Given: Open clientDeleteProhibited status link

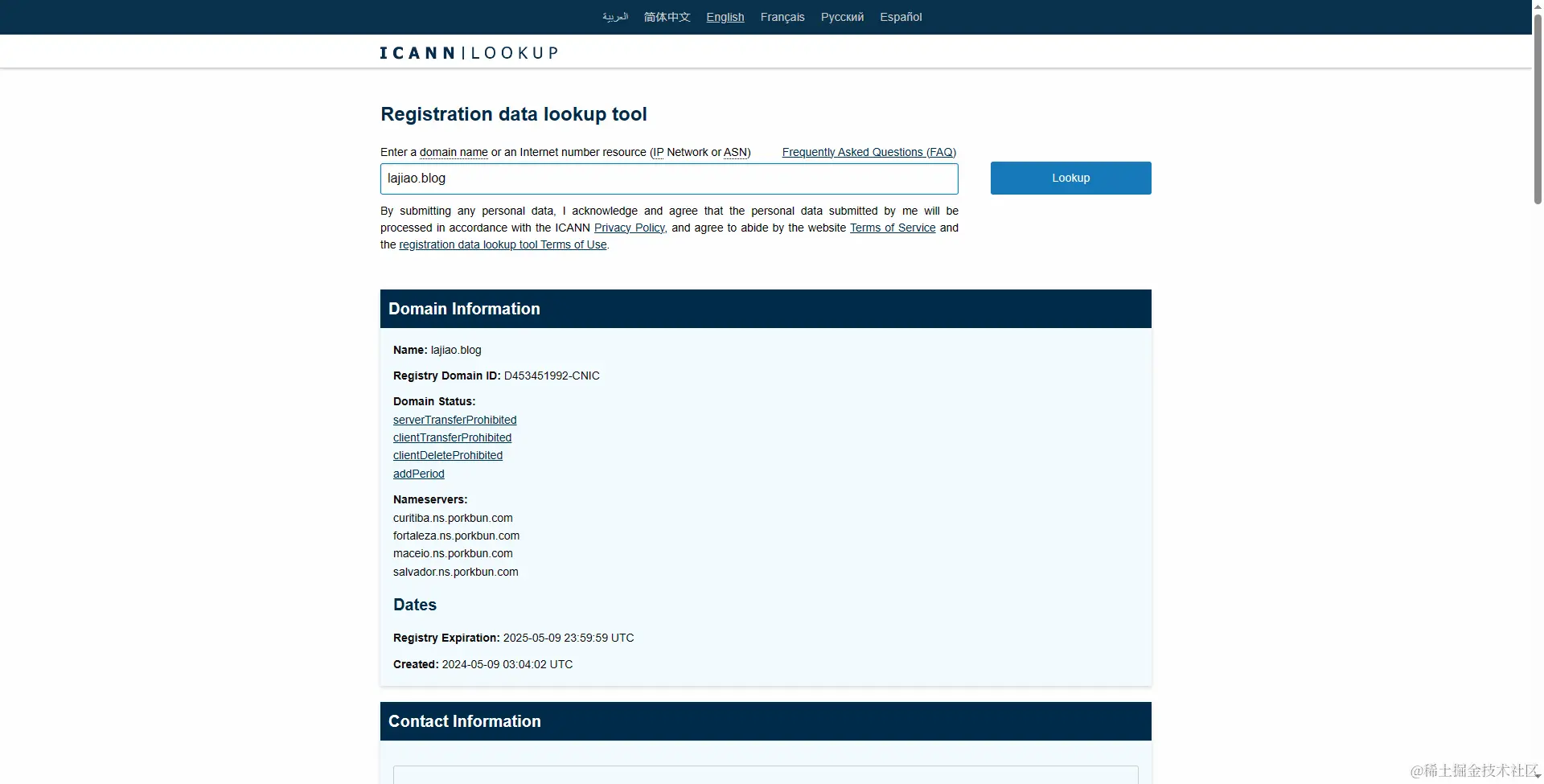Looking at the screenshot, I should click(448, 455).
